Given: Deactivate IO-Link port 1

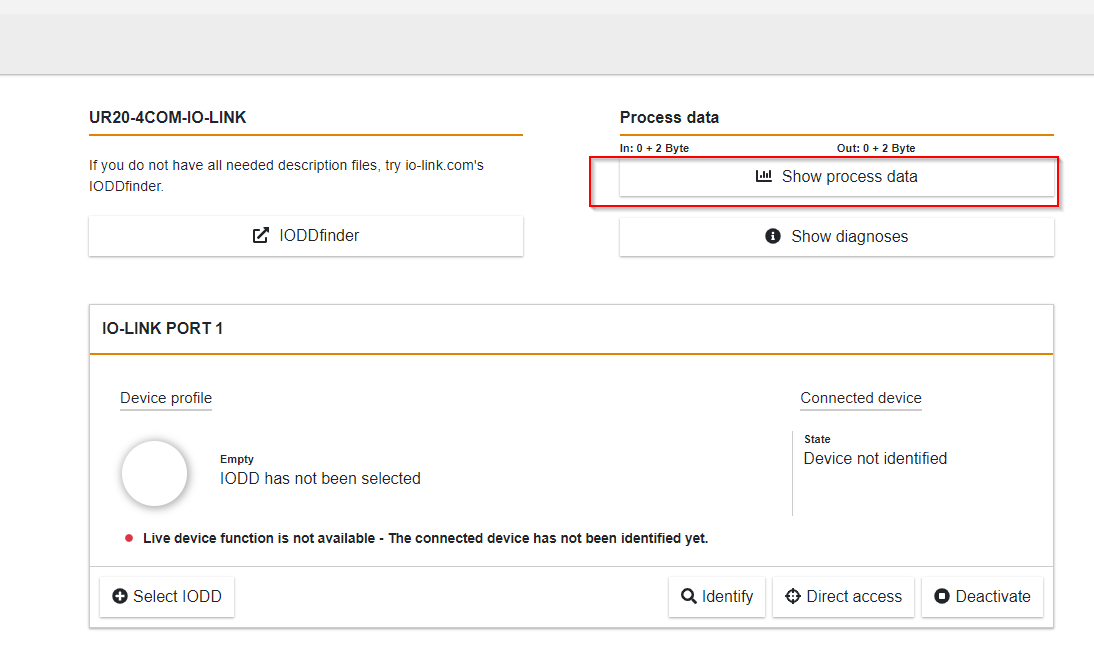Looking at the screenshot, I should point(982,596).
